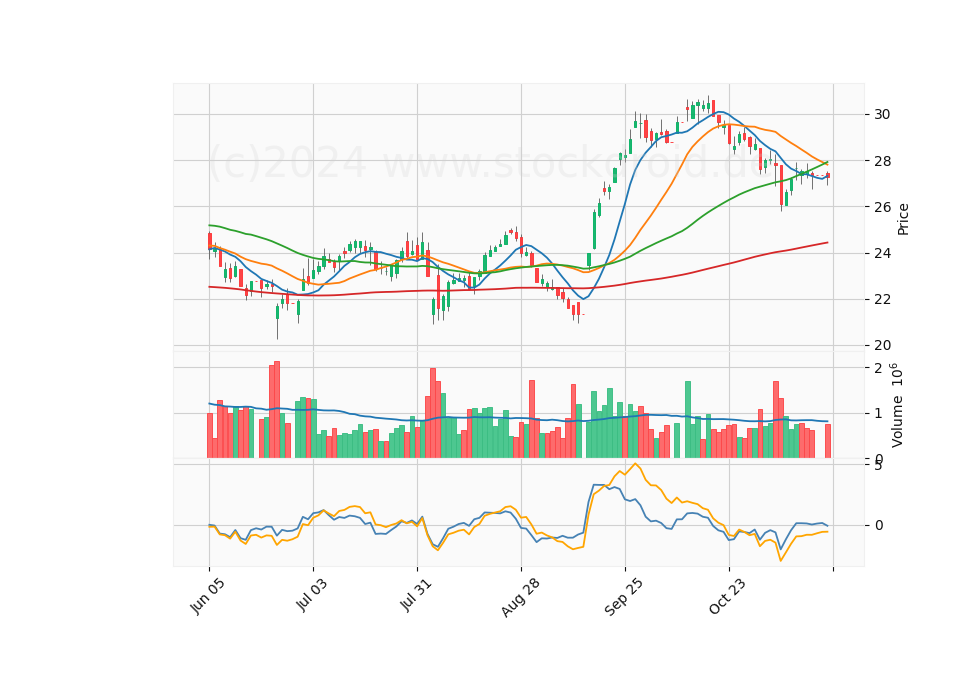Click the 'Sep 25' date label
Viewport: 960px width, 690px height.
click(624, 597)
